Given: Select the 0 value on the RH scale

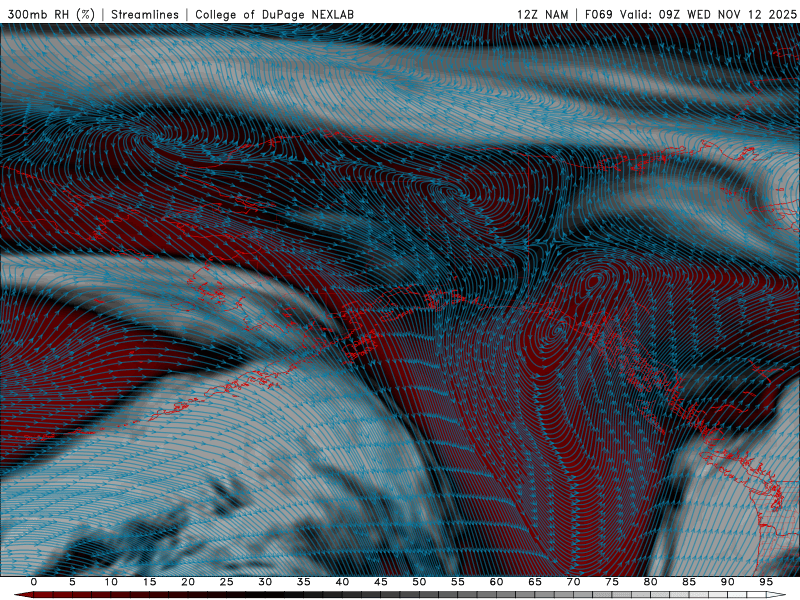Looking at the screenshot, I should point(34,582).
